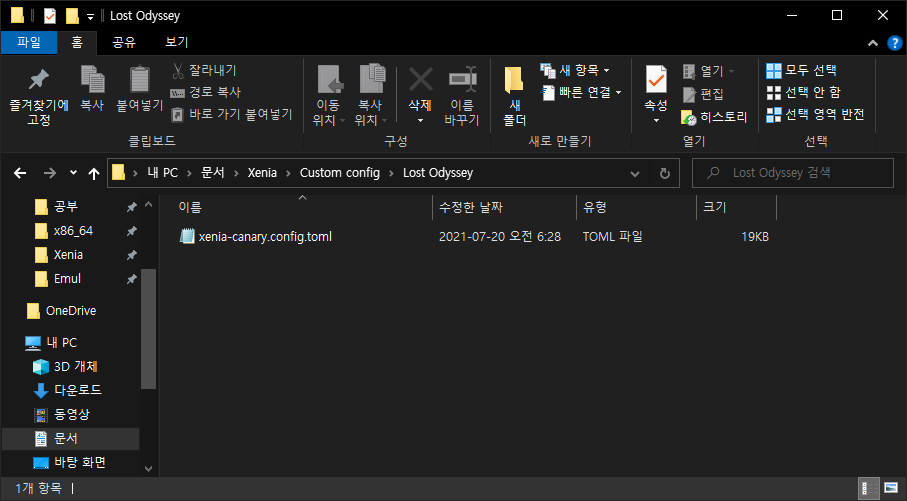Open address bar history dropdown
Image resolution: width=907 pixels, height=501 pixels.
tap(635, 174)
